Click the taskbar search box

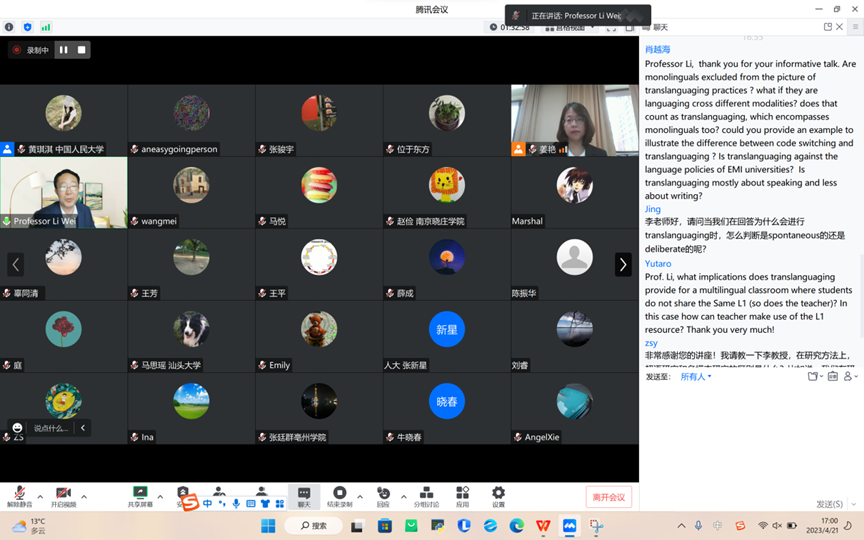tap(314, 526)
